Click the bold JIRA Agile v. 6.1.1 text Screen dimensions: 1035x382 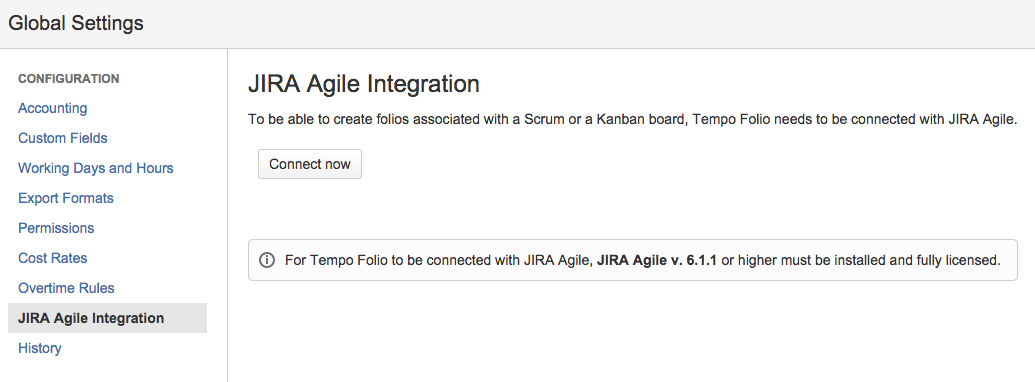tap(657, 260)
